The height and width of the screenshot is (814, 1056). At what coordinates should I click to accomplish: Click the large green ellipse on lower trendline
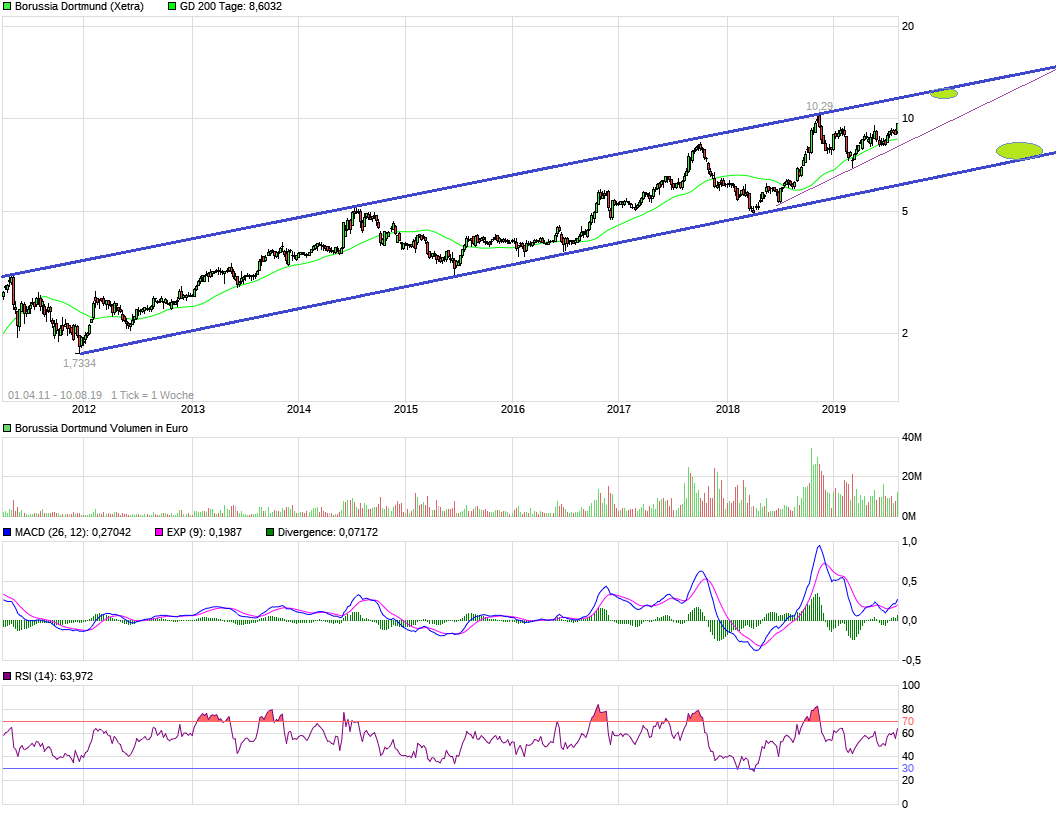1020,151
